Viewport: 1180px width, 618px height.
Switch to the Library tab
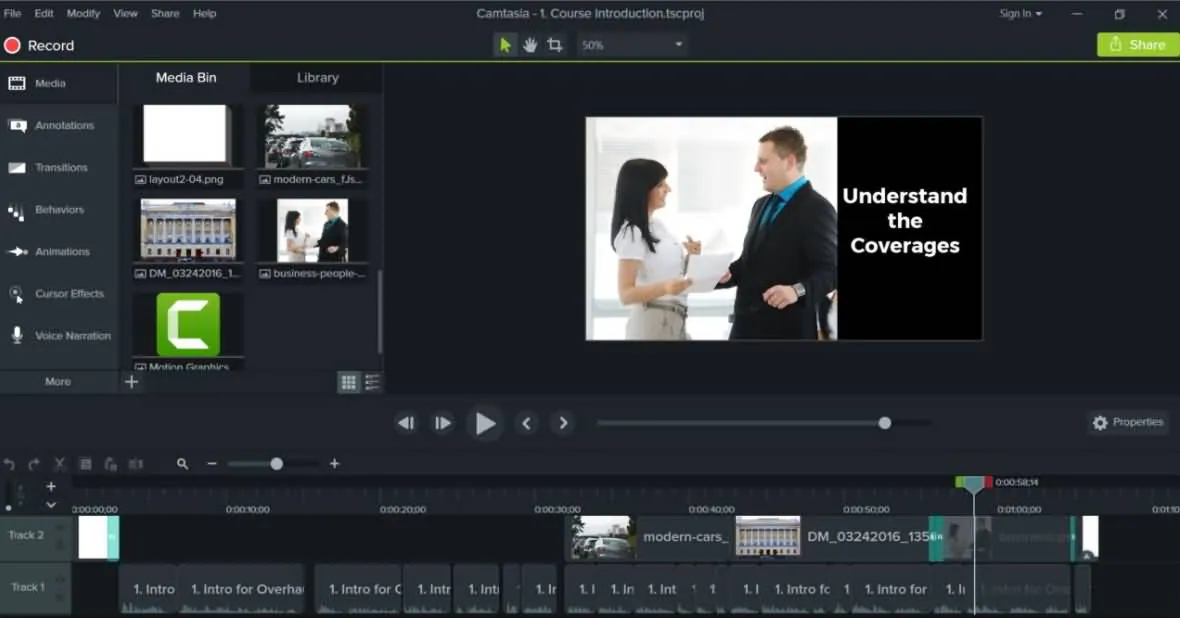coord(318,78)
